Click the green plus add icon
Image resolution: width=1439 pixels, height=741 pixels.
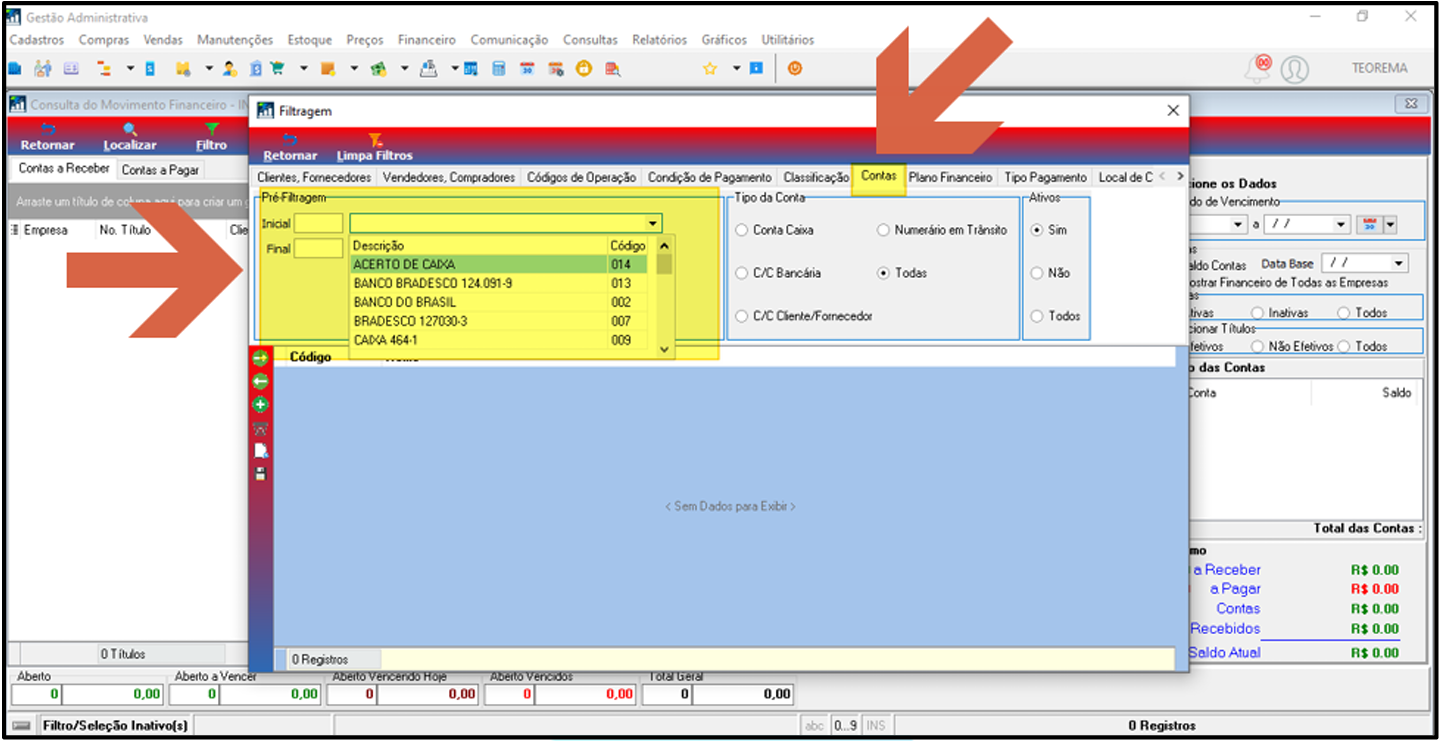coord(261,405)
